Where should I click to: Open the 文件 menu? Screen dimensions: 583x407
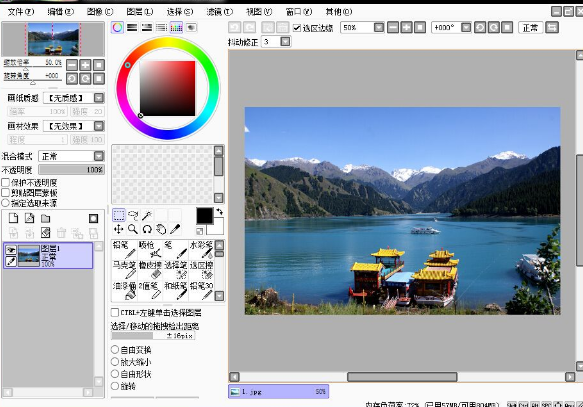coord(21,12)
